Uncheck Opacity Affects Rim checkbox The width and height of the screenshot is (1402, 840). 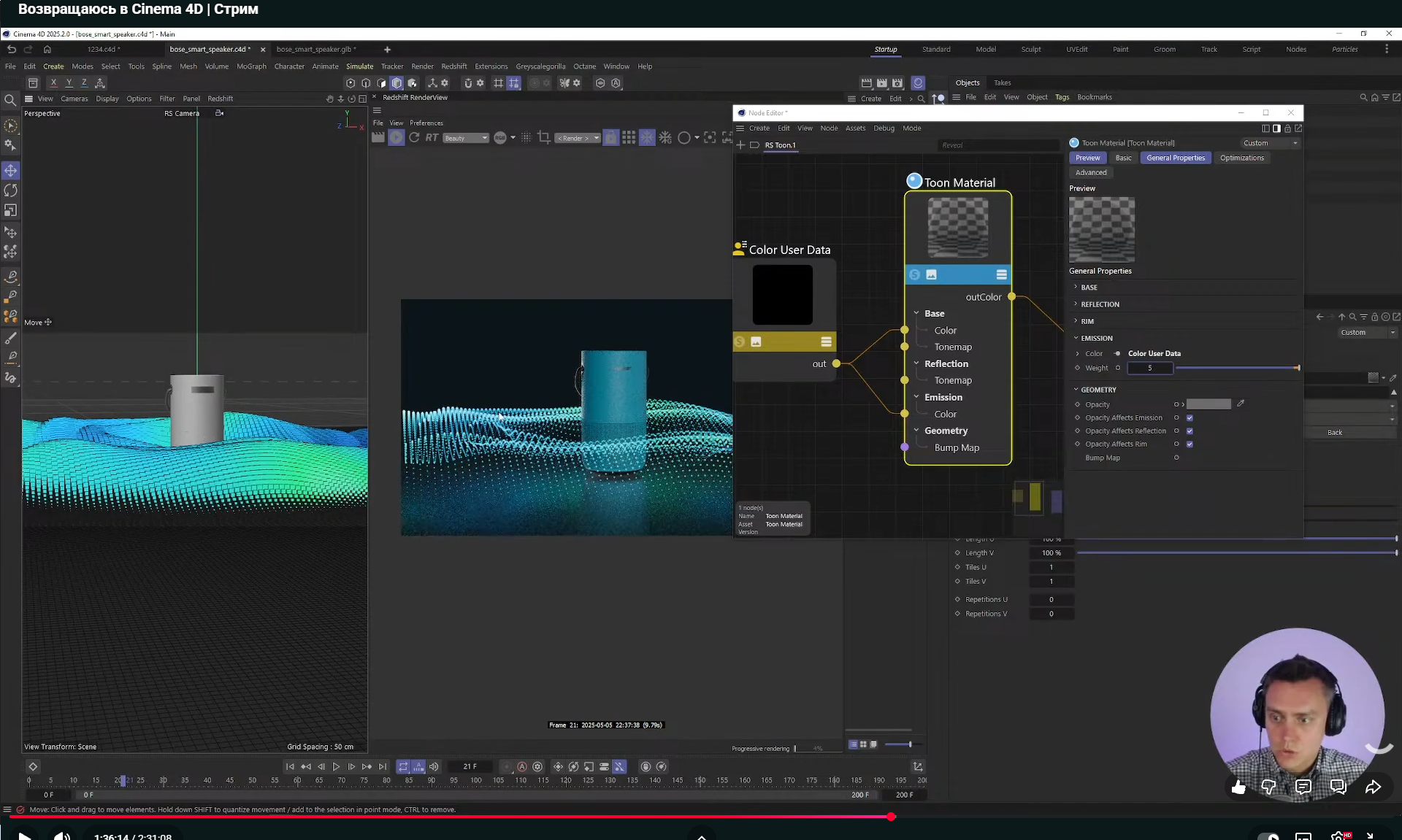click(x=1190, y=444)
